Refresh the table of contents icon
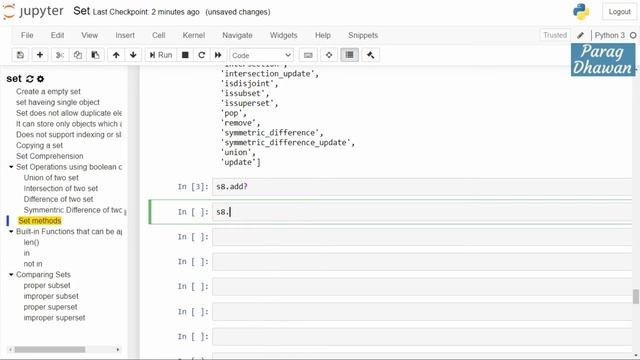Viewport: 640px width, 360px height. point(30,79)
